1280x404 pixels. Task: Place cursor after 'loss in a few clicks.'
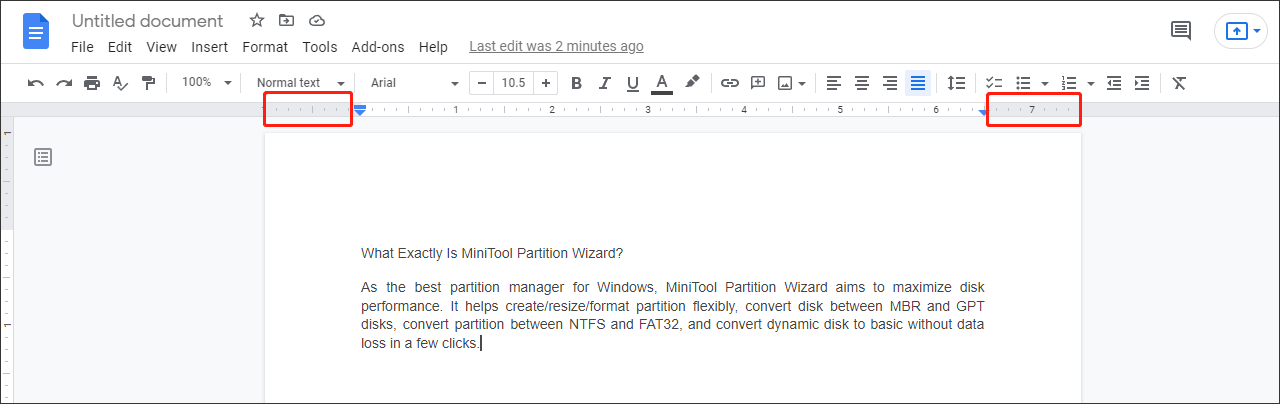pos(482,343)
